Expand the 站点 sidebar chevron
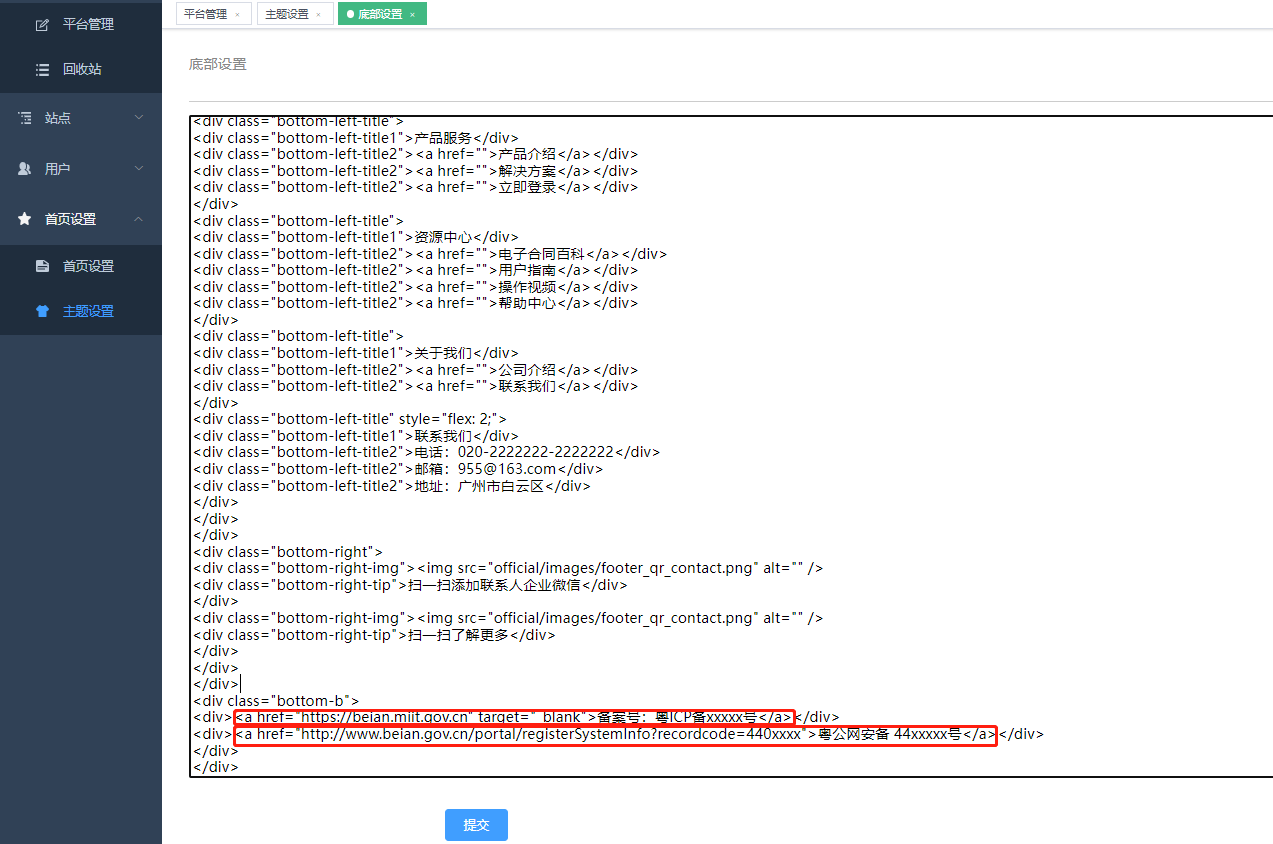 (139, 118)
